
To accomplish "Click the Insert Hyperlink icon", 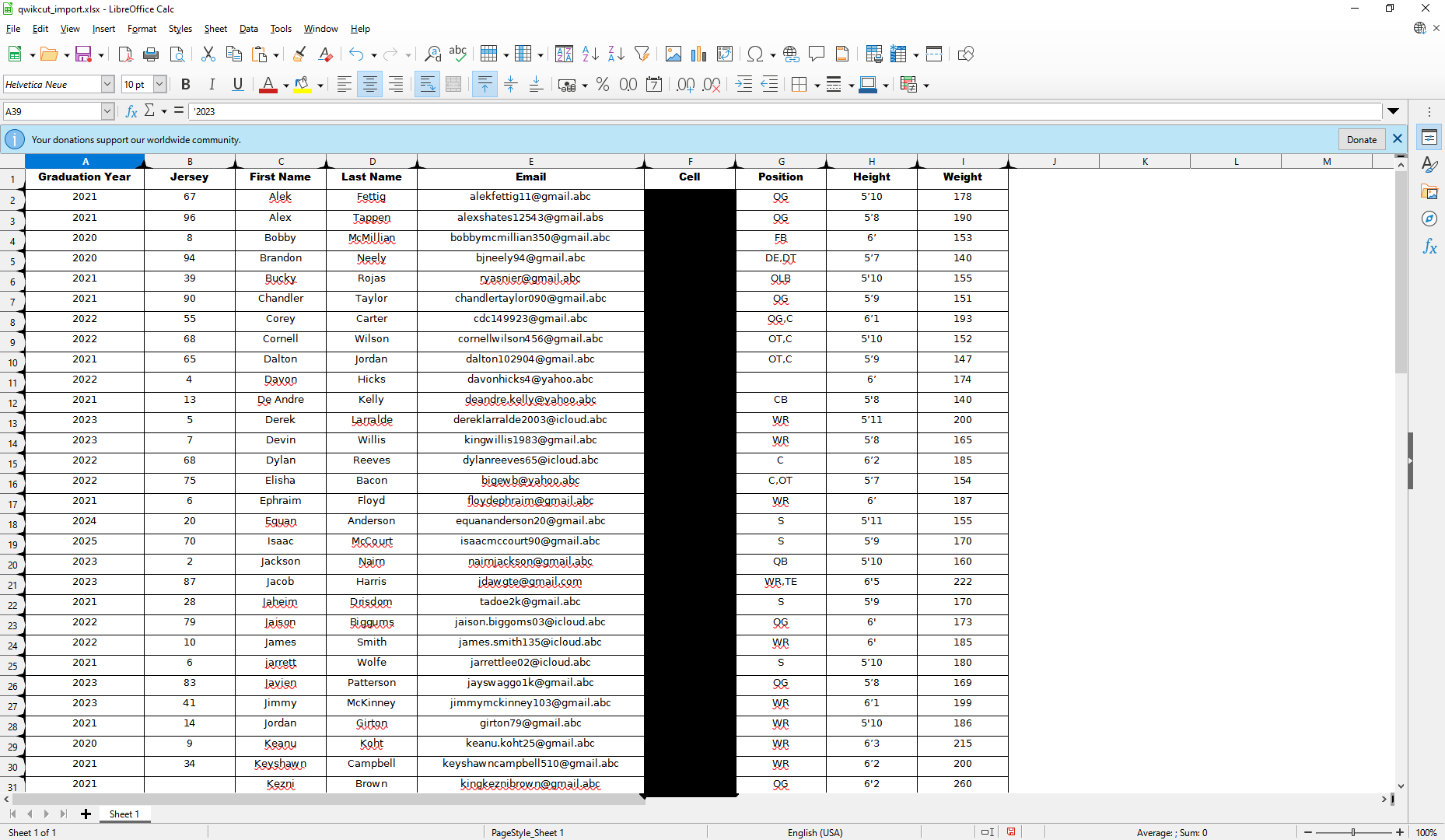I will [791, 54].
